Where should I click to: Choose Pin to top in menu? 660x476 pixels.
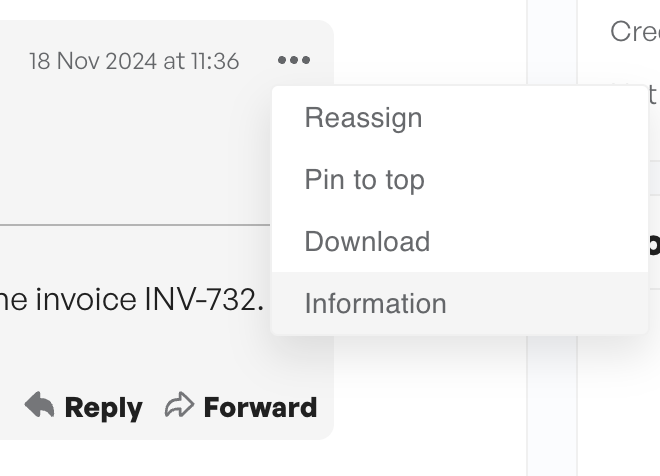(x=460, y=179)
